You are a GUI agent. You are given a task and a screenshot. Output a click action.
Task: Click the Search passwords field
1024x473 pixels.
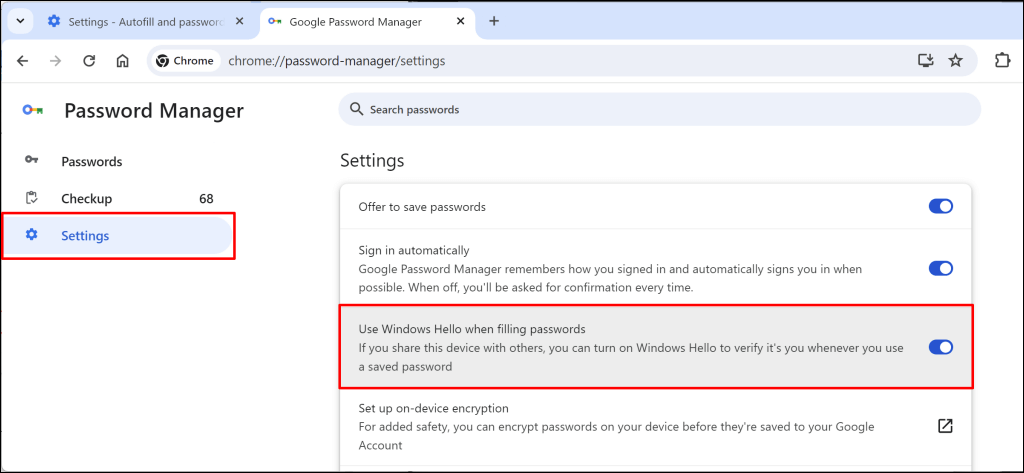pos(660,109)
